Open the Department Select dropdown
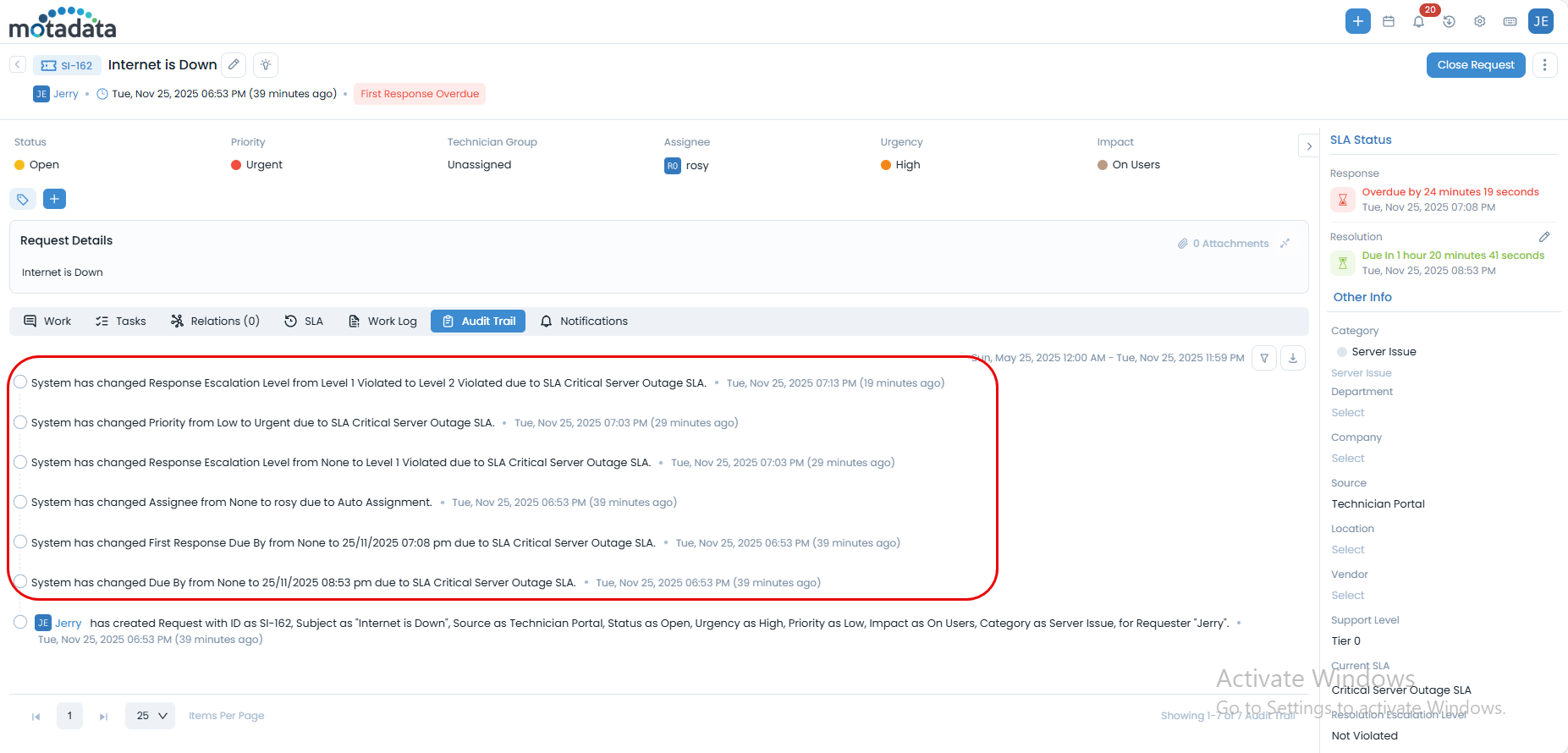 click(1348, 413)
